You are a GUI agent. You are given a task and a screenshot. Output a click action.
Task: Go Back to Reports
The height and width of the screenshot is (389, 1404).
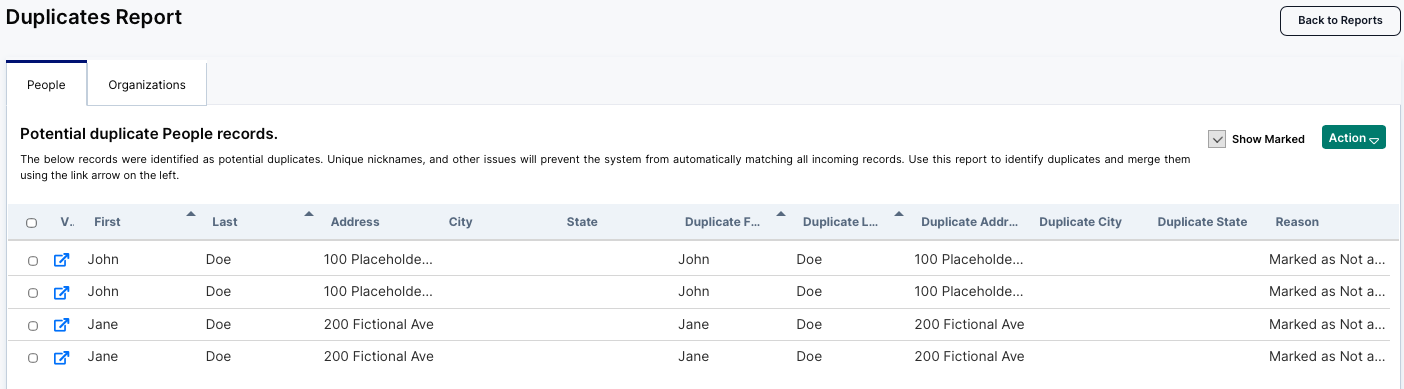pos(1340,20)
